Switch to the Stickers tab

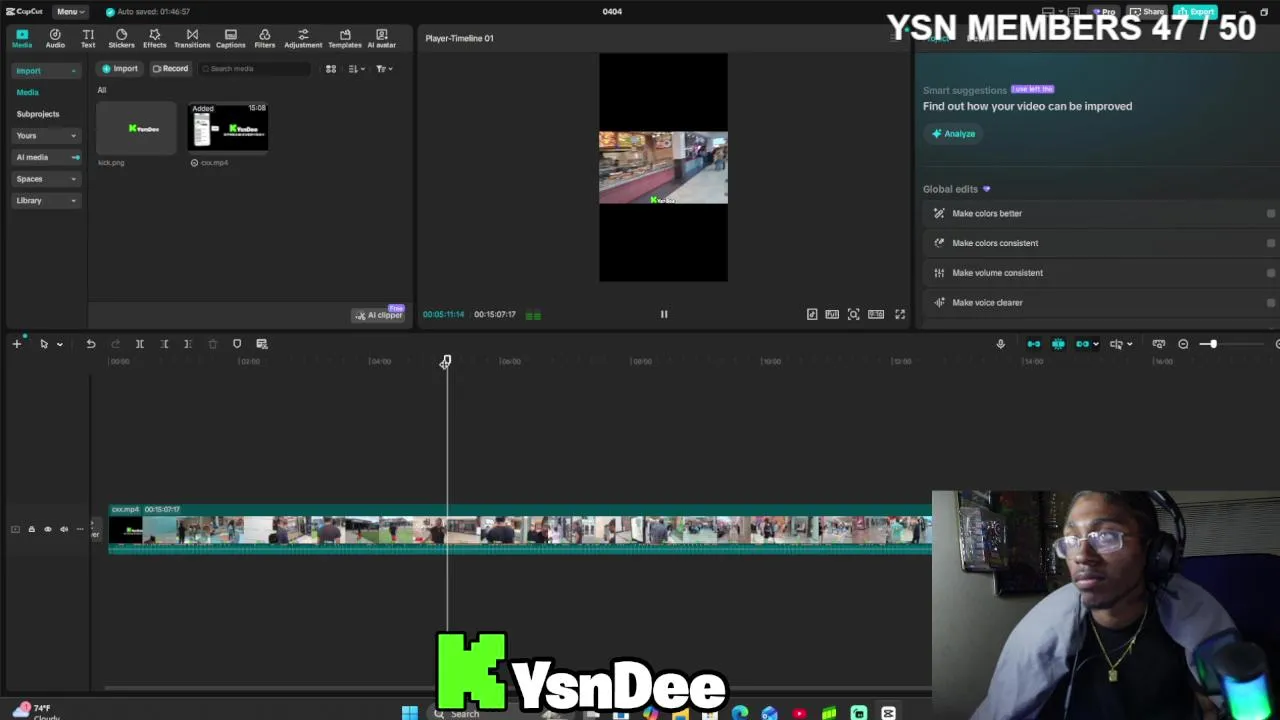pos(121,38)
